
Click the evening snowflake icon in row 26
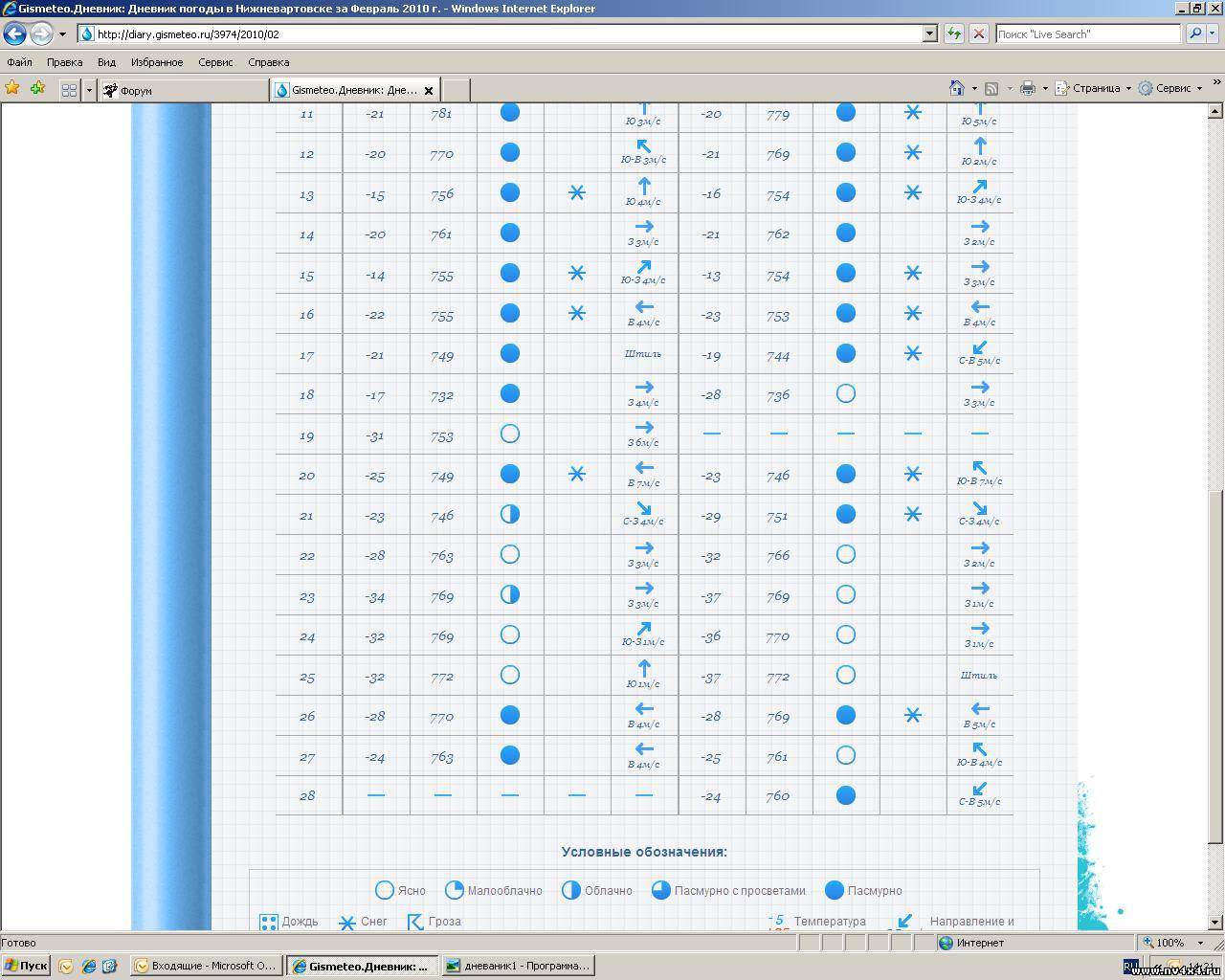click(x=913, y=715)
